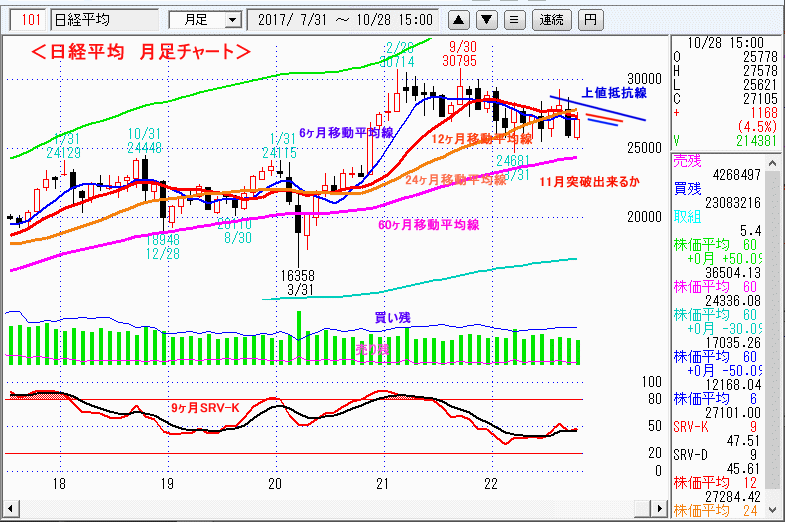Select the SRV-D entry in the side panel
This screenshot has height=522, width=785.
pos(688,453)
